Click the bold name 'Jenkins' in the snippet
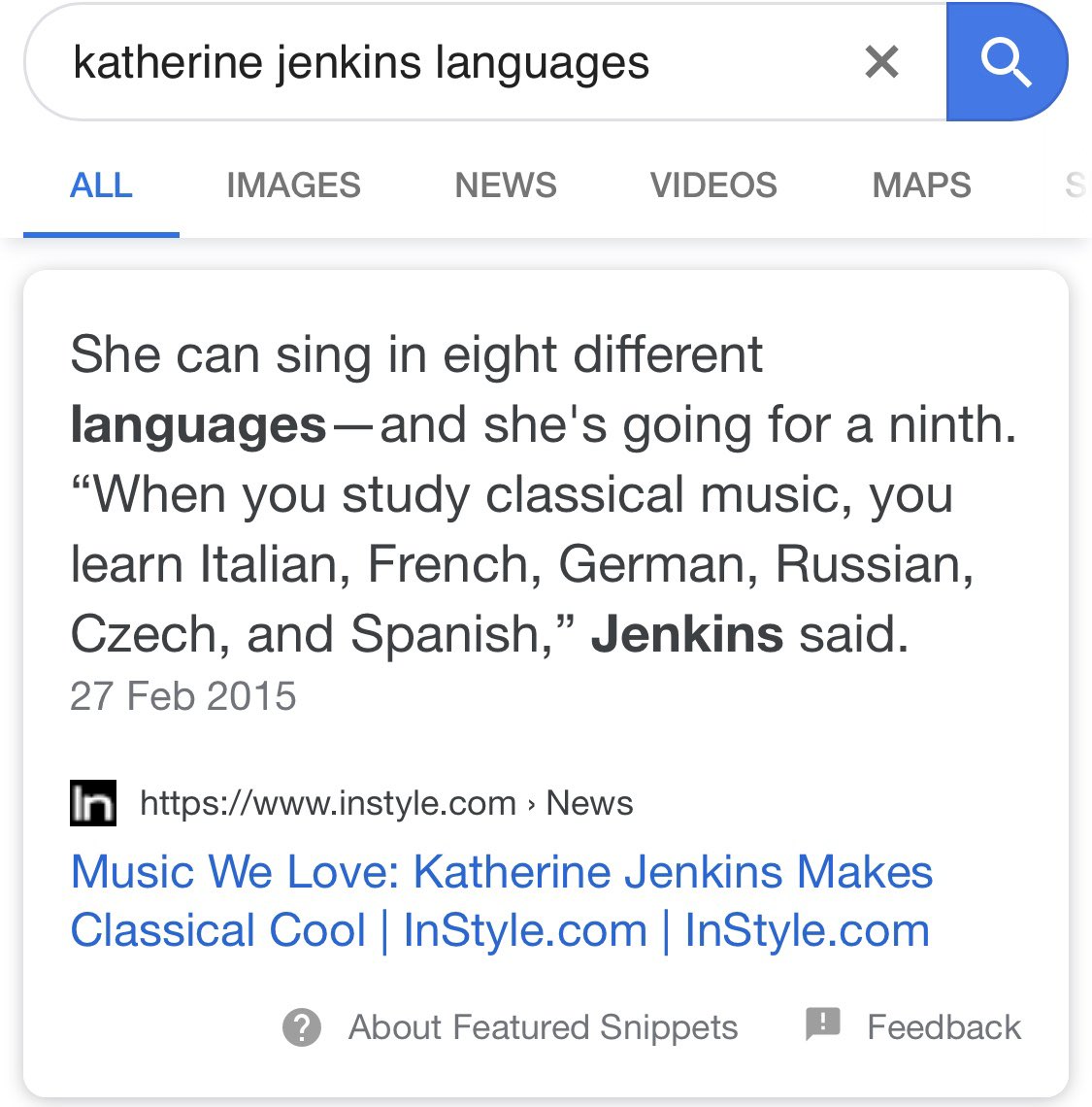 point(687,634)
